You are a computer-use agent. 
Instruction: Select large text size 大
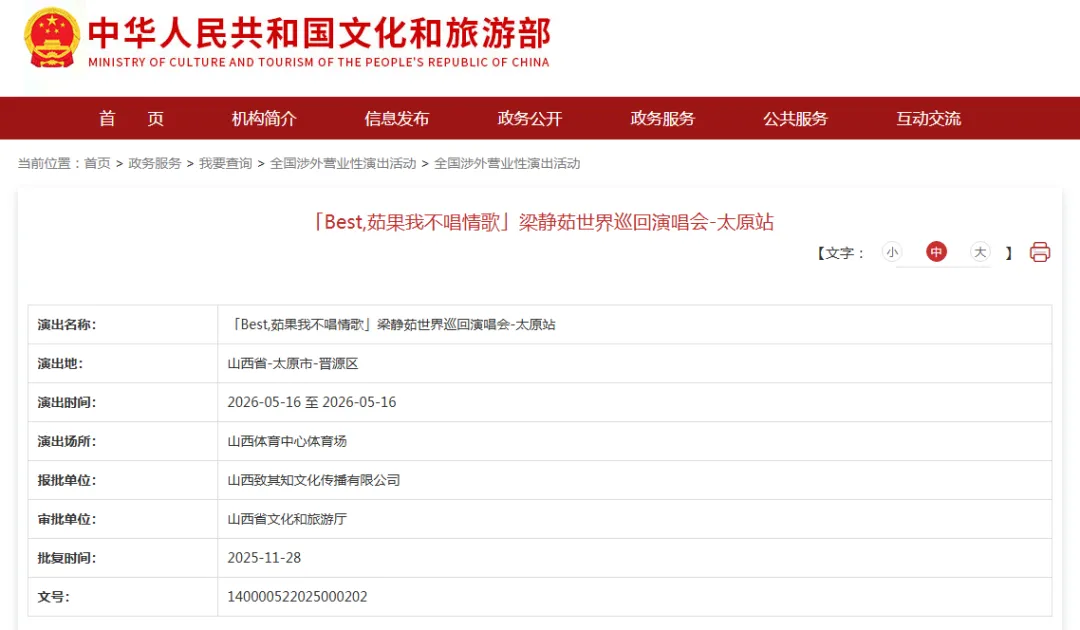[x=979, y=252]
